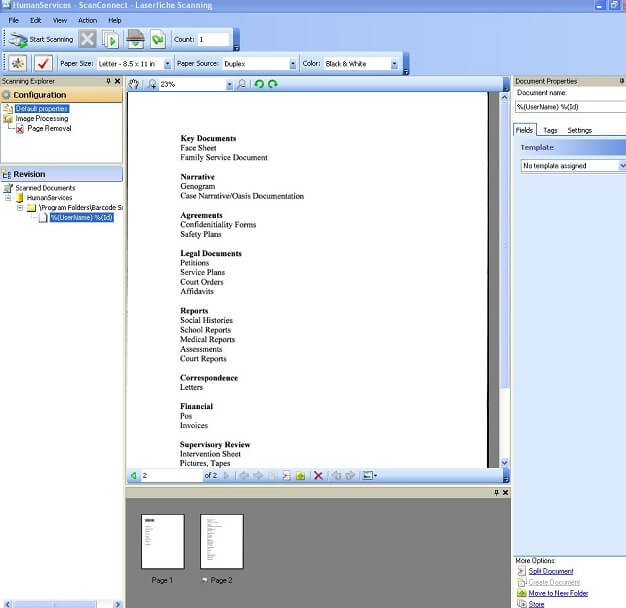Click the red checkmark toggle button
Screen dimensions: 626x608
43,63
